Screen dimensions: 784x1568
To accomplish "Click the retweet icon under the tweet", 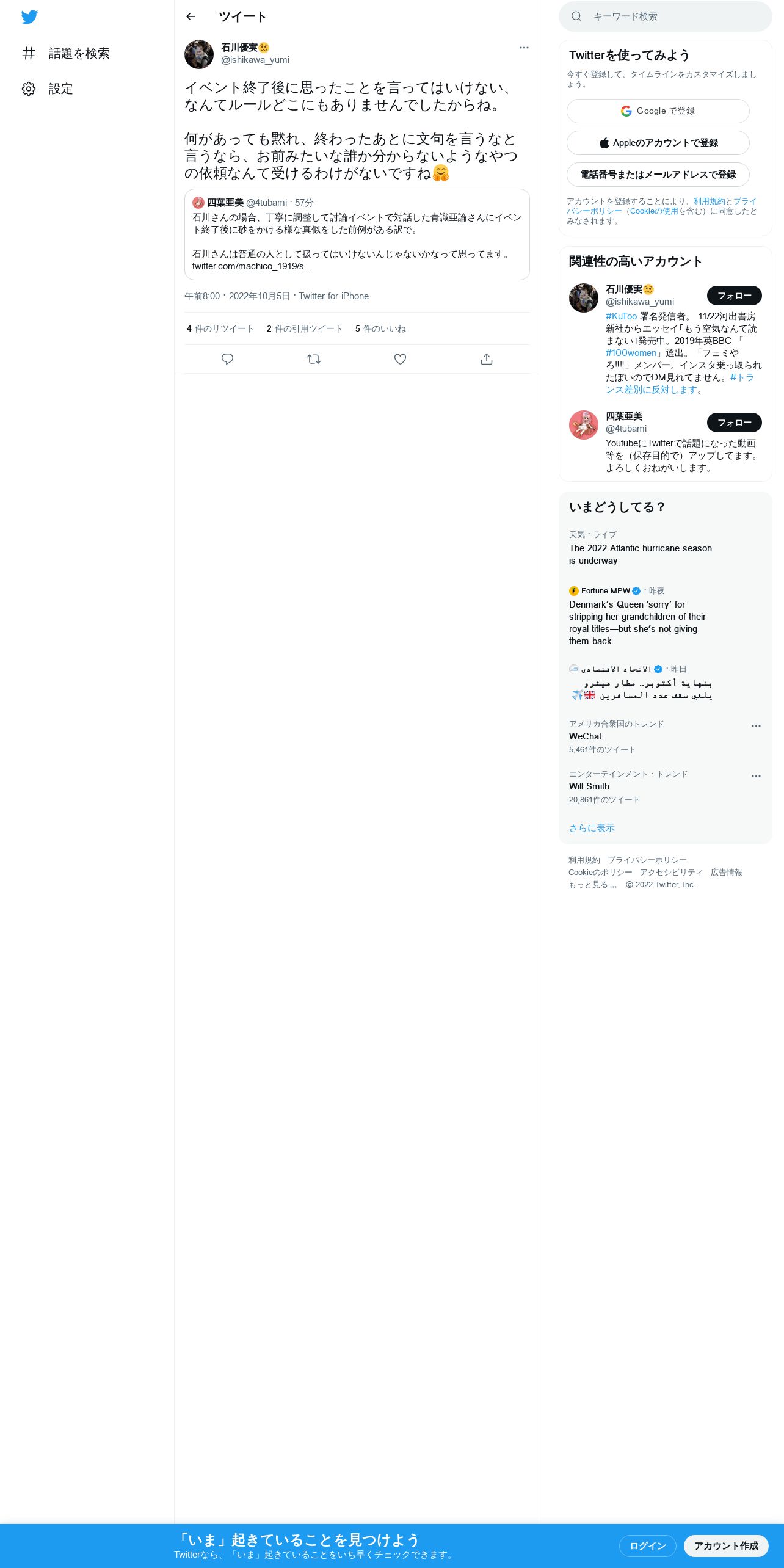I will [314, 359].
